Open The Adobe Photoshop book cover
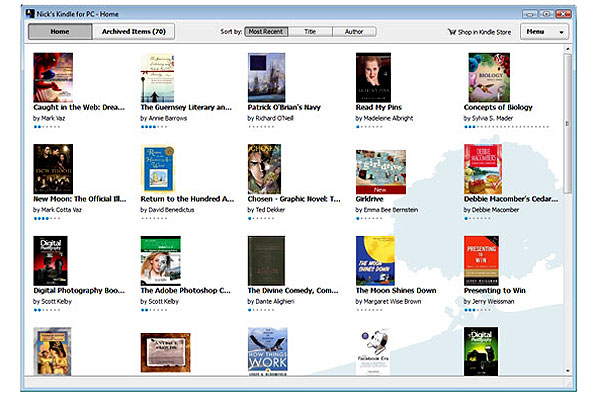Viewport: 596px width, 396px height. point(160,261)
